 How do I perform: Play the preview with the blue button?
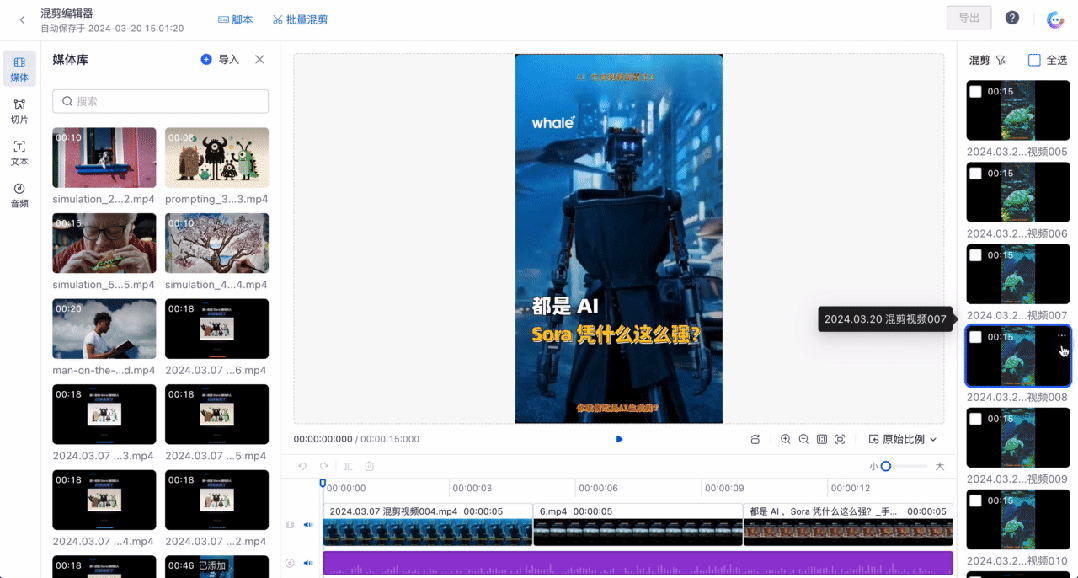point(619,439)
